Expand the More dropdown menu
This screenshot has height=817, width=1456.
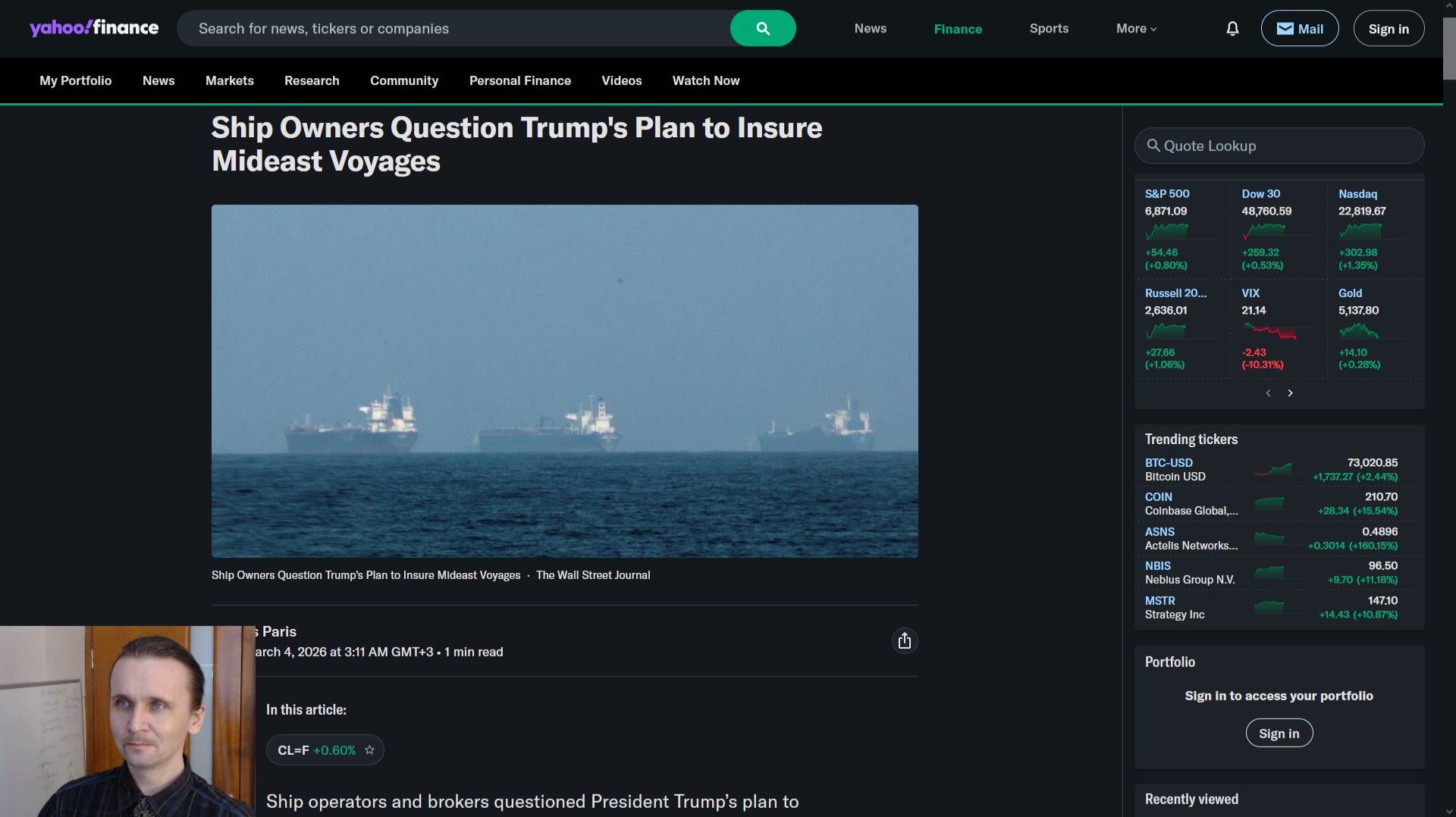pos(1136,29)
